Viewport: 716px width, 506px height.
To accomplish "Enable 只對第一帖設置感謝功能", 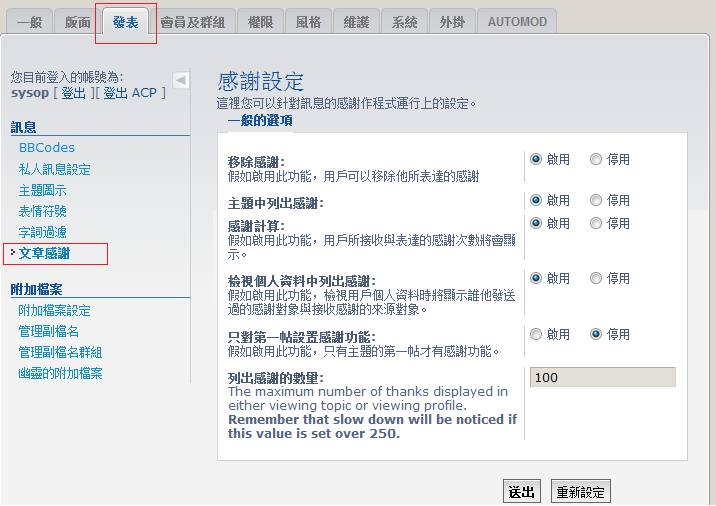I will 536,334.
